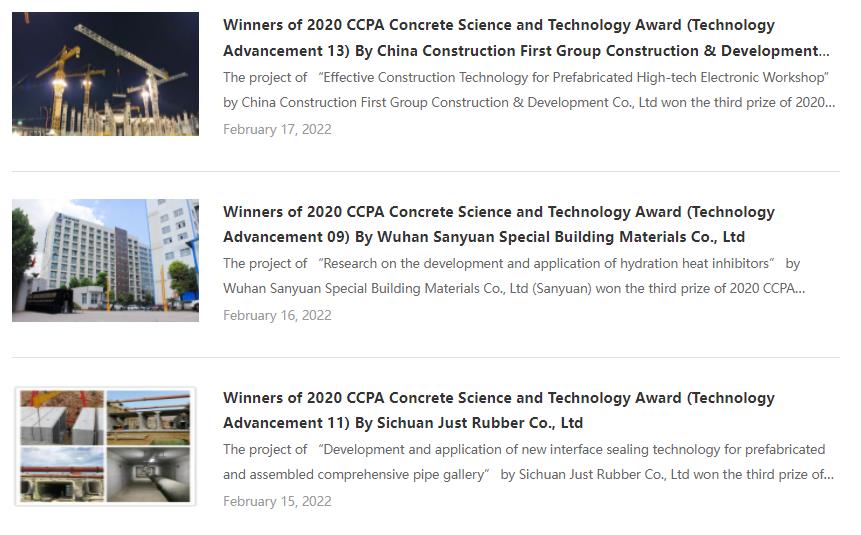Open the Technology Advancement 13 award headline
861x535 pixels.
tap(498, 26)
